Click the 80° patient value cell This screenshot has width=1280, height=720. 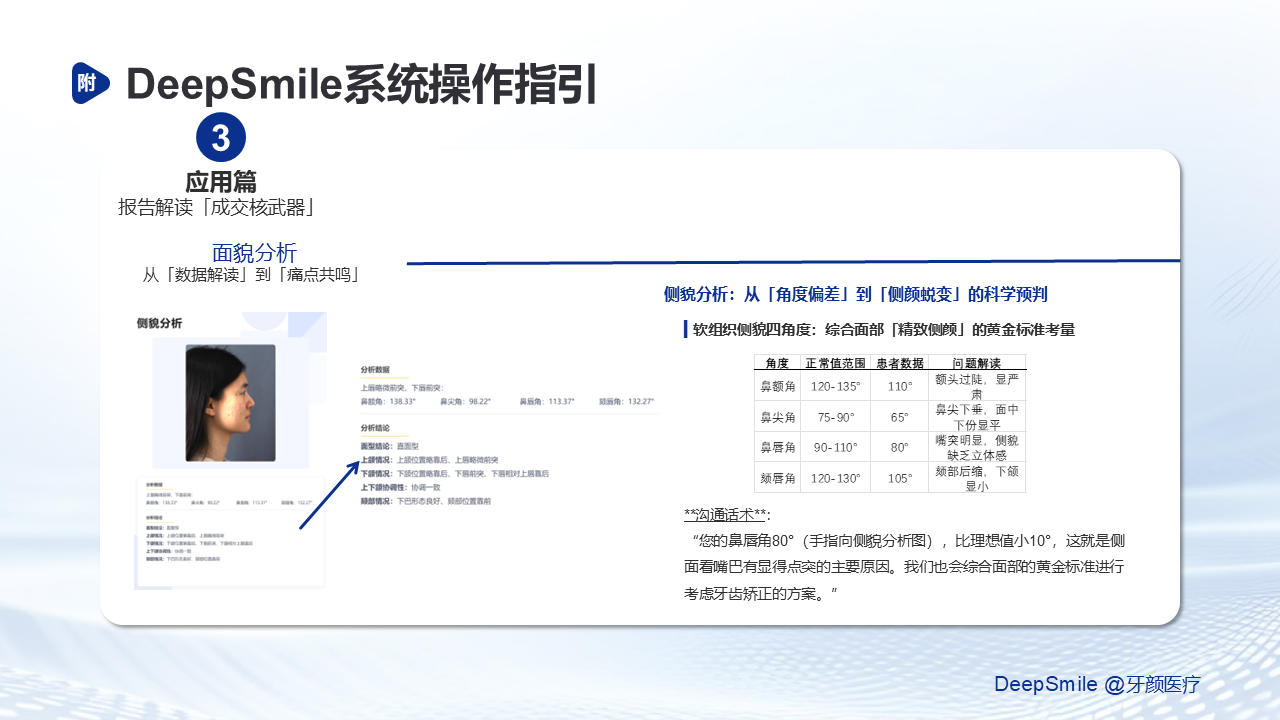click(899, 447)
